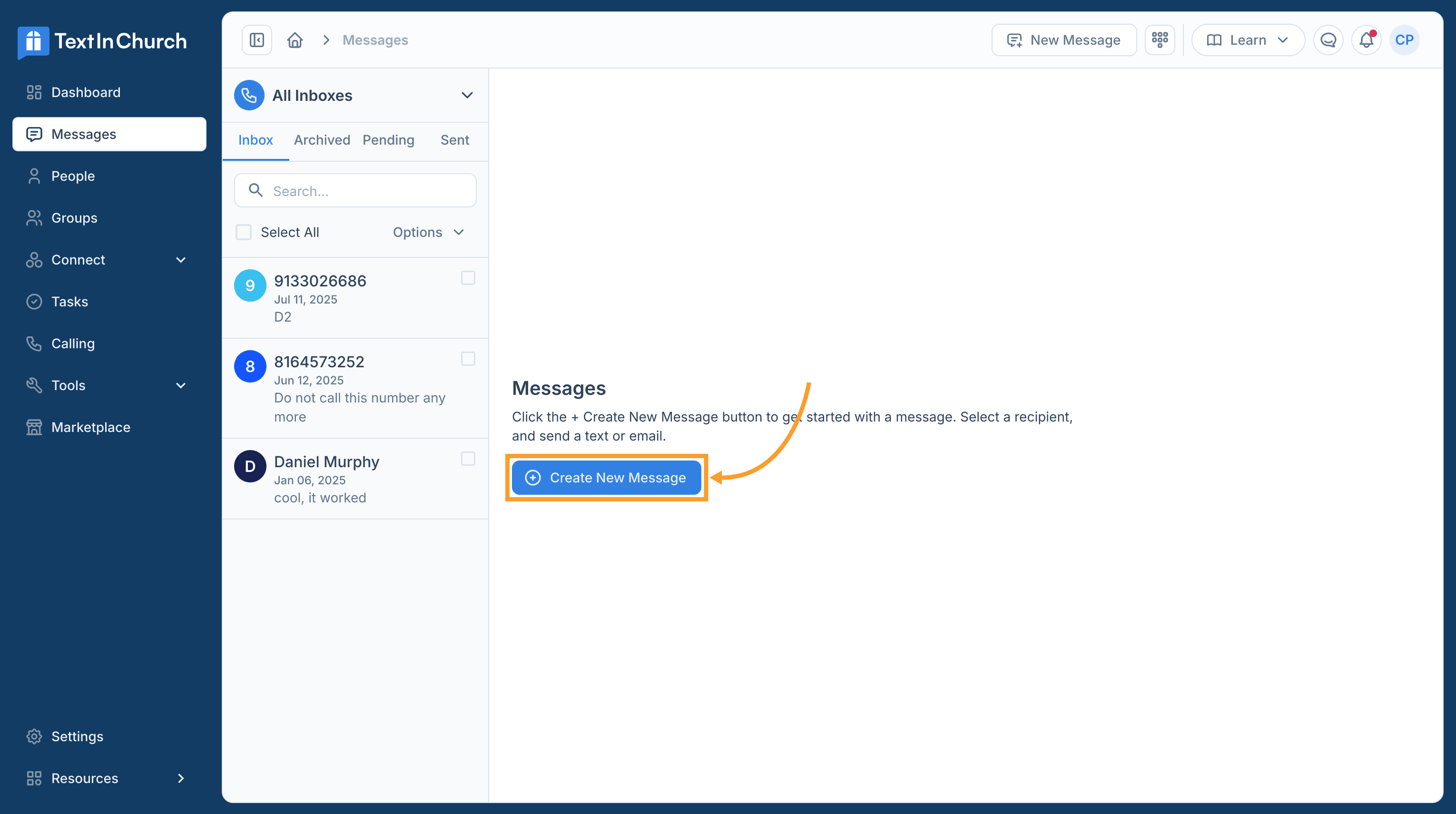Click the New Message button
Screen dimensions: 1456x814
pos(1064,40)
